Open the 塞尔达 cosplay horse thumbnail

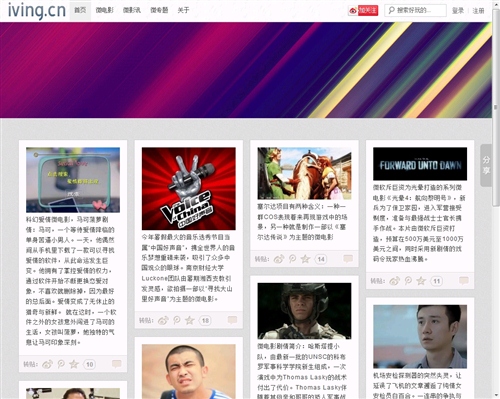[304, 173]
